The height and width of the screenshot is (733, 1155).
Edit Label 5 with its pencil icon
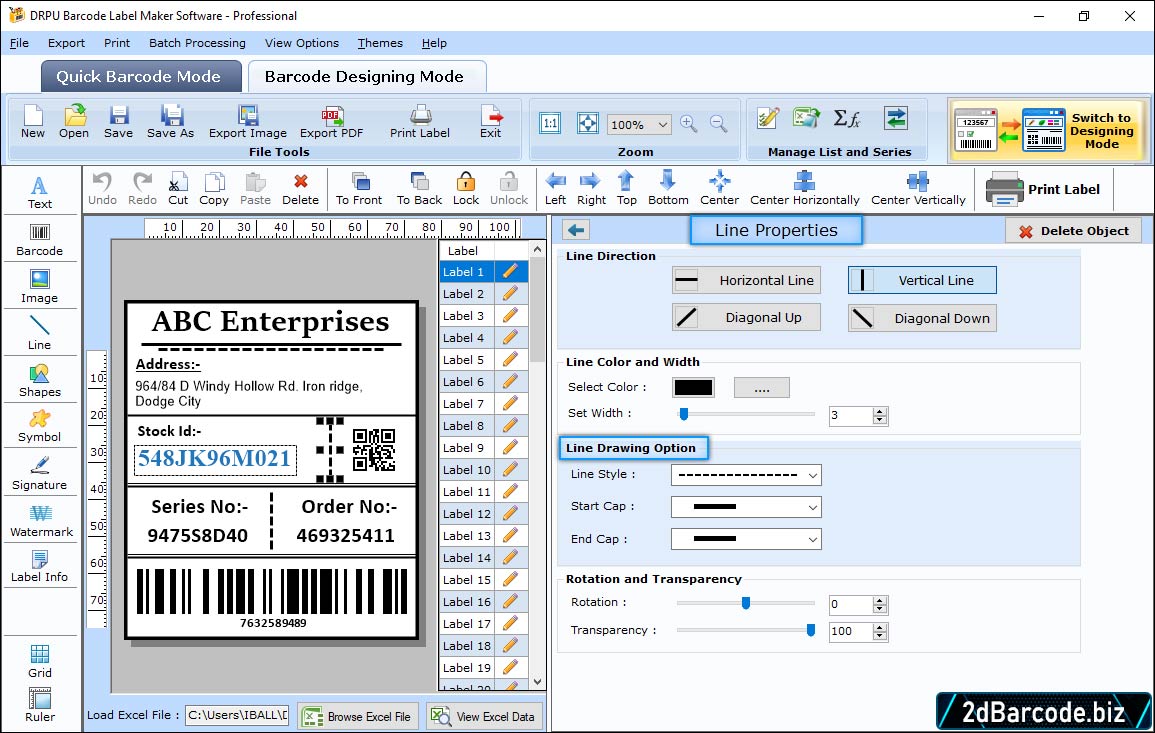(510, 360)
